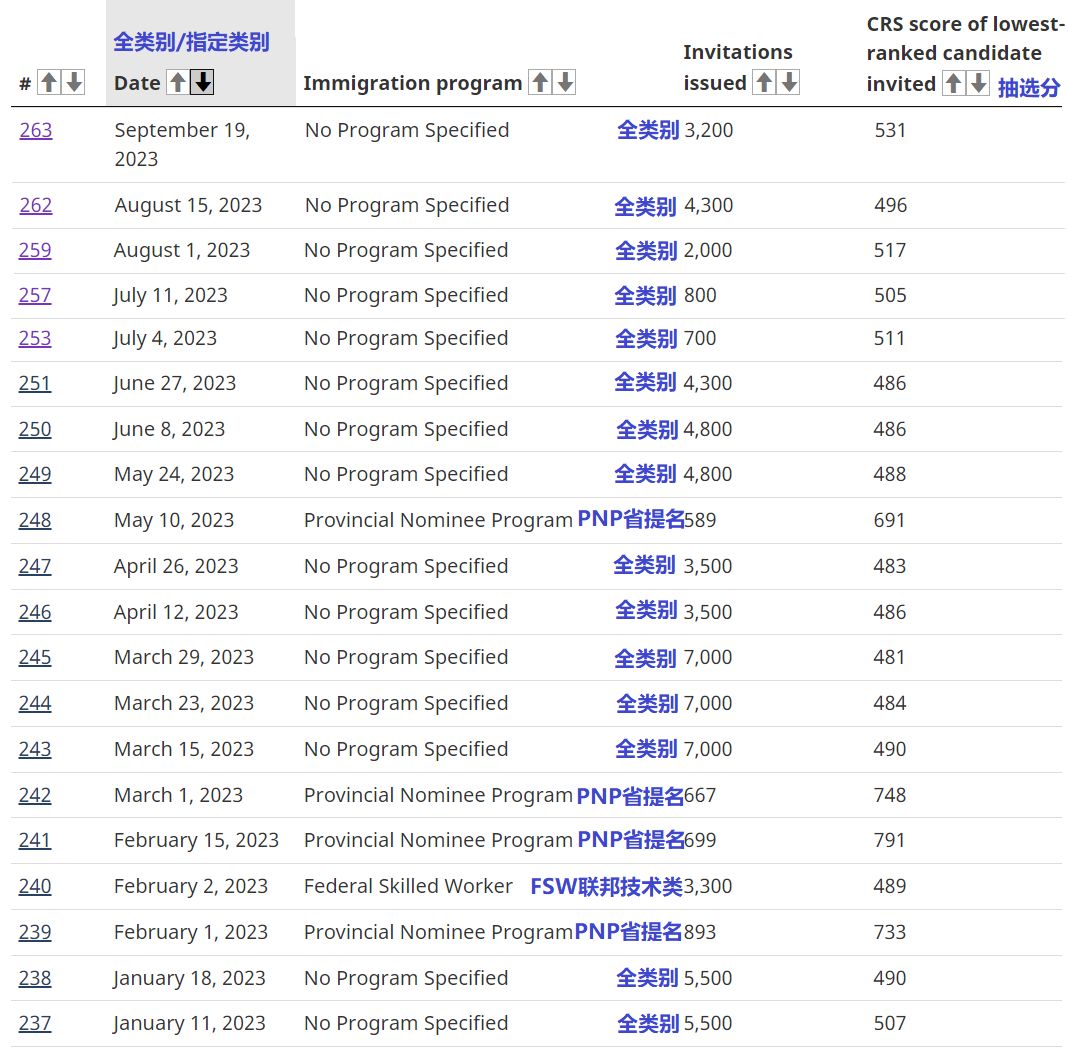Click invitations value 2,000
Image resolution: width=1068 pixels, height=1051 pixels.
point(708,250)
